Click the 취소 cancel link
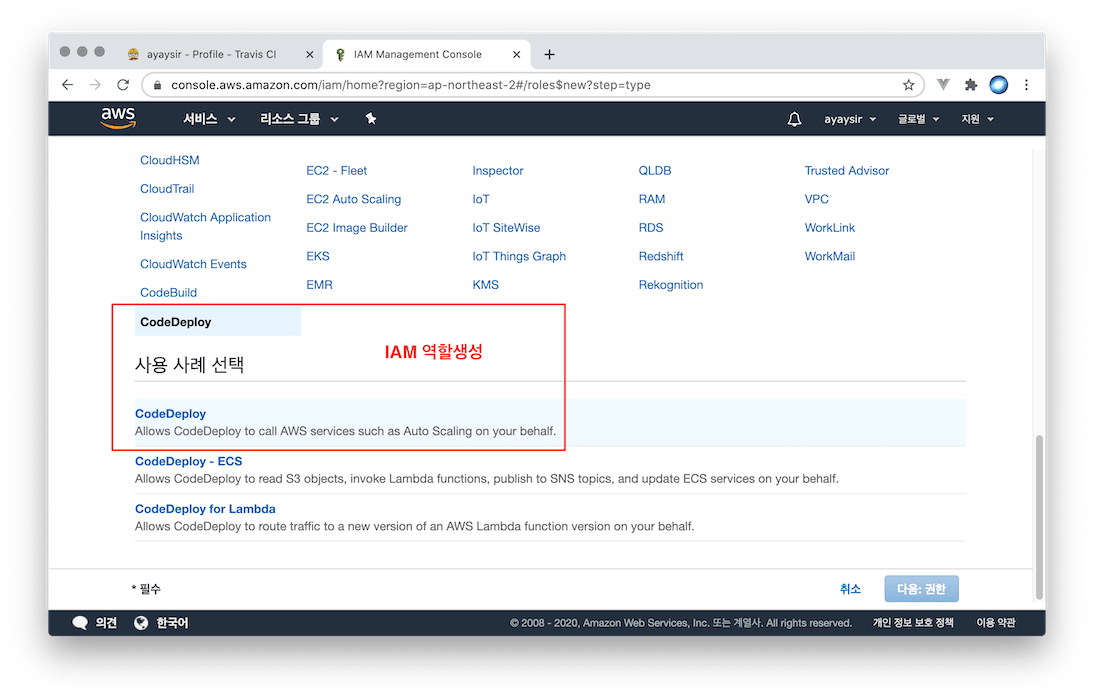This screenshot has width=1094, height=700. pyautogui.click(x=850, y=589)
